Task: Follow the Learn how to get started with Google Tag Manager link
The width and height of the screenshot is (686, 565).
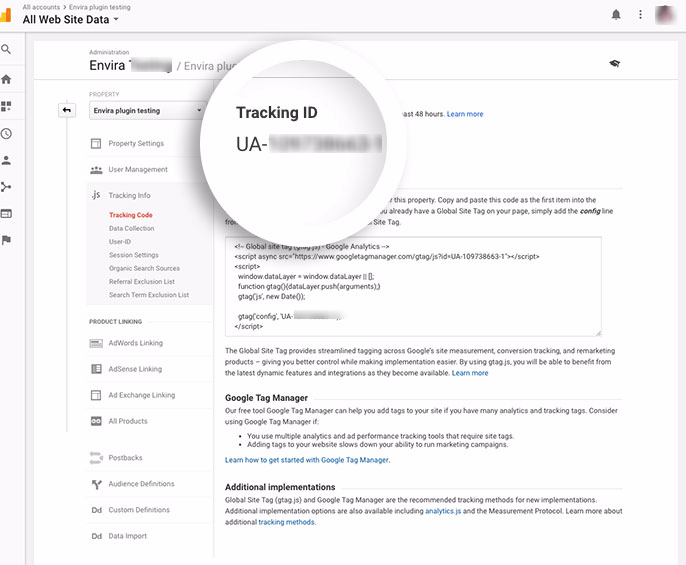Action: pyautogui.click(x=307, y=460)
